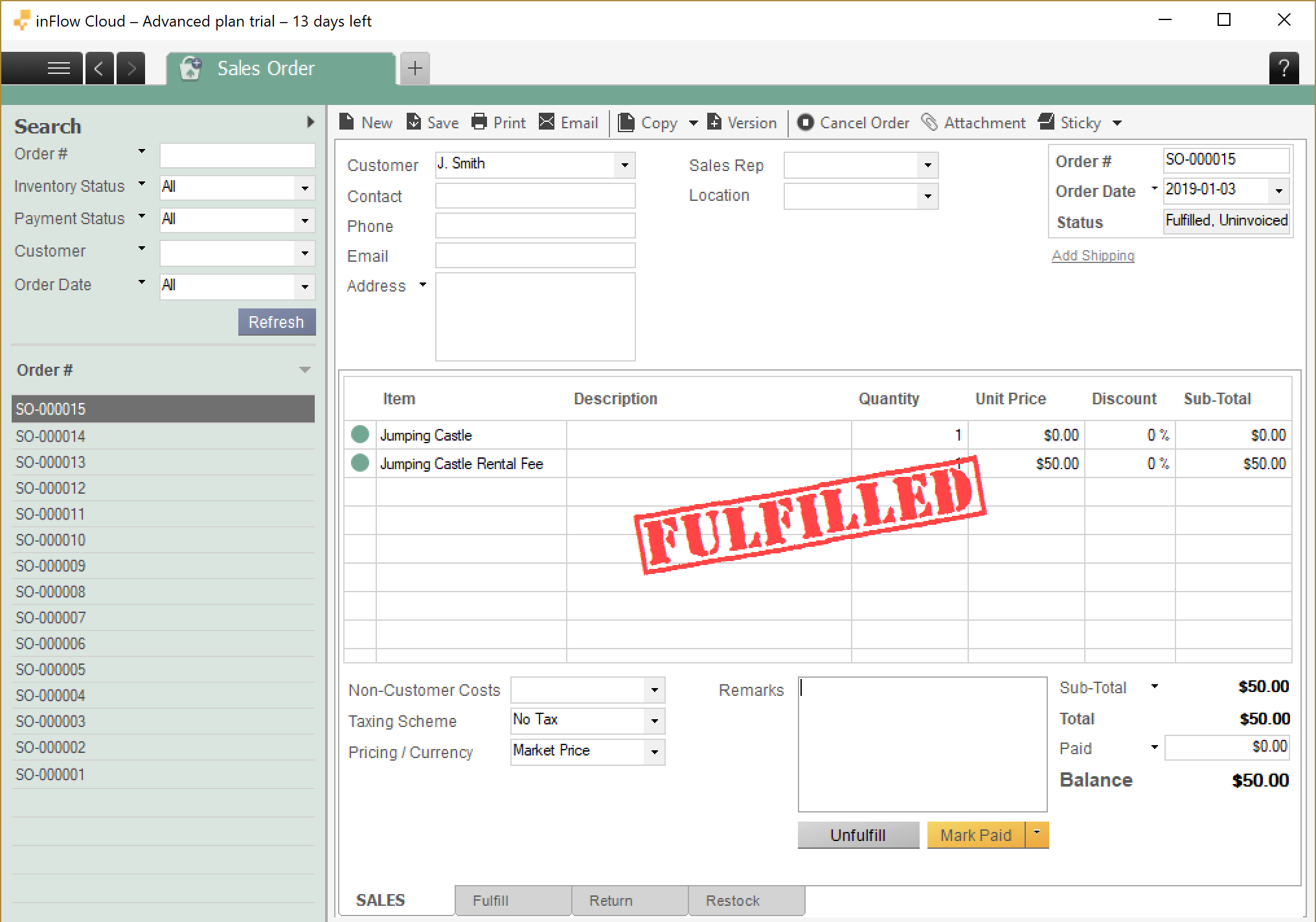Open the Order Date search filter dropdown
1316x922 pixels.
coord(304,286)
